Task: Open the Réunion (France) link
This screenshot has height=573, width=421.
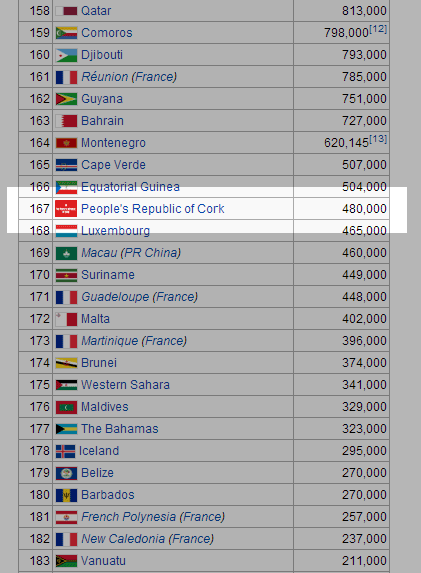Action: (x=129, y=77)
